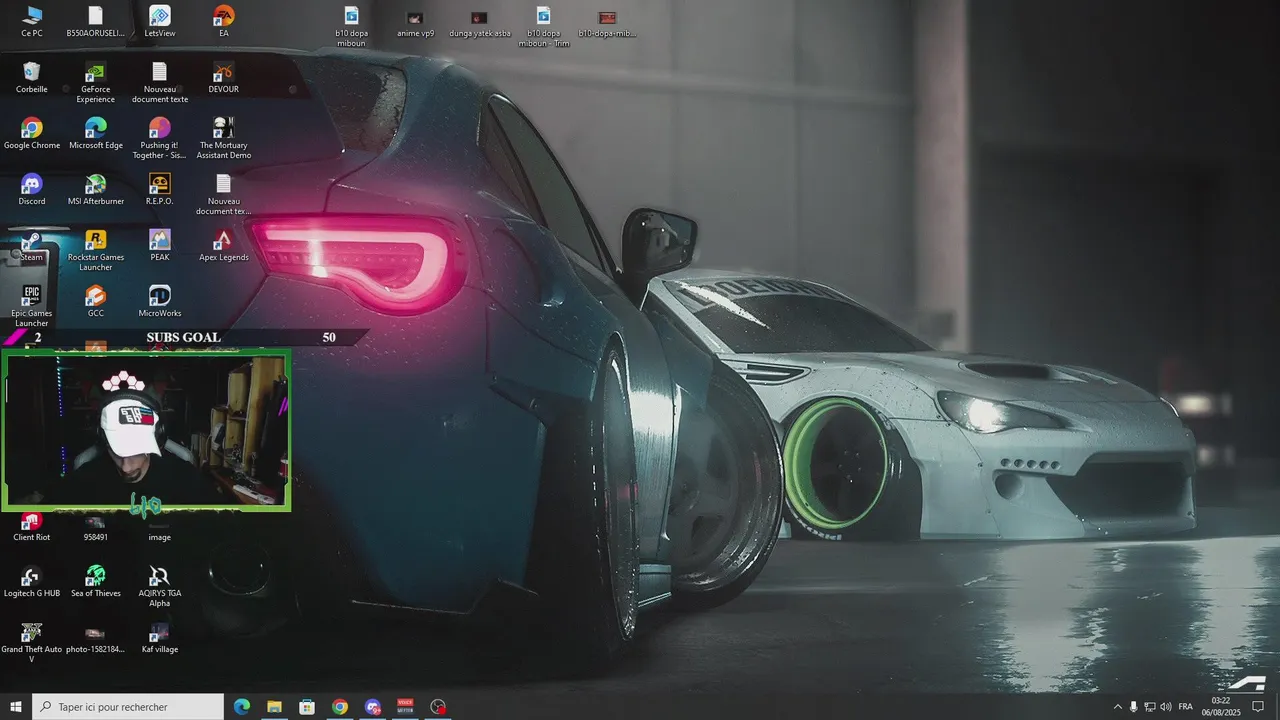Open the FRA language switcher
This screenshot has width=1280, height=720.
coord(1186,707)
